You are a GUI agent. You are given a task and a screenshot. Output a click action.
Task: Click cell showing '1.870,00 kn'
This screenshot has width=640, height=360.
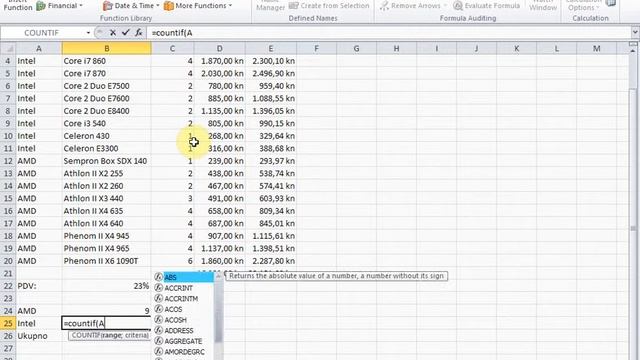click(x=220, y=61)
